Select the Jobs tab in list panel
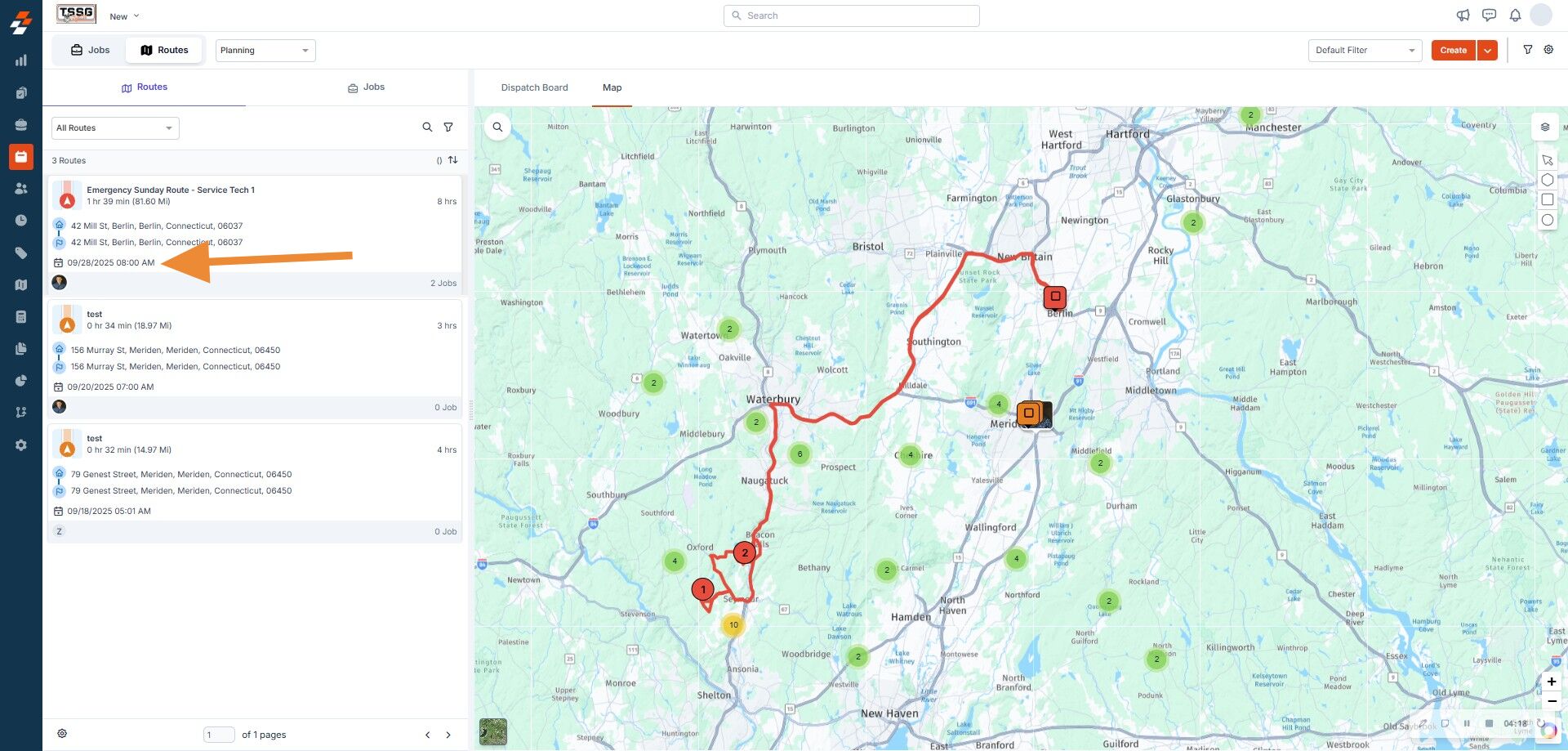Screen dimensions: 1568x751 coord(366,87)
